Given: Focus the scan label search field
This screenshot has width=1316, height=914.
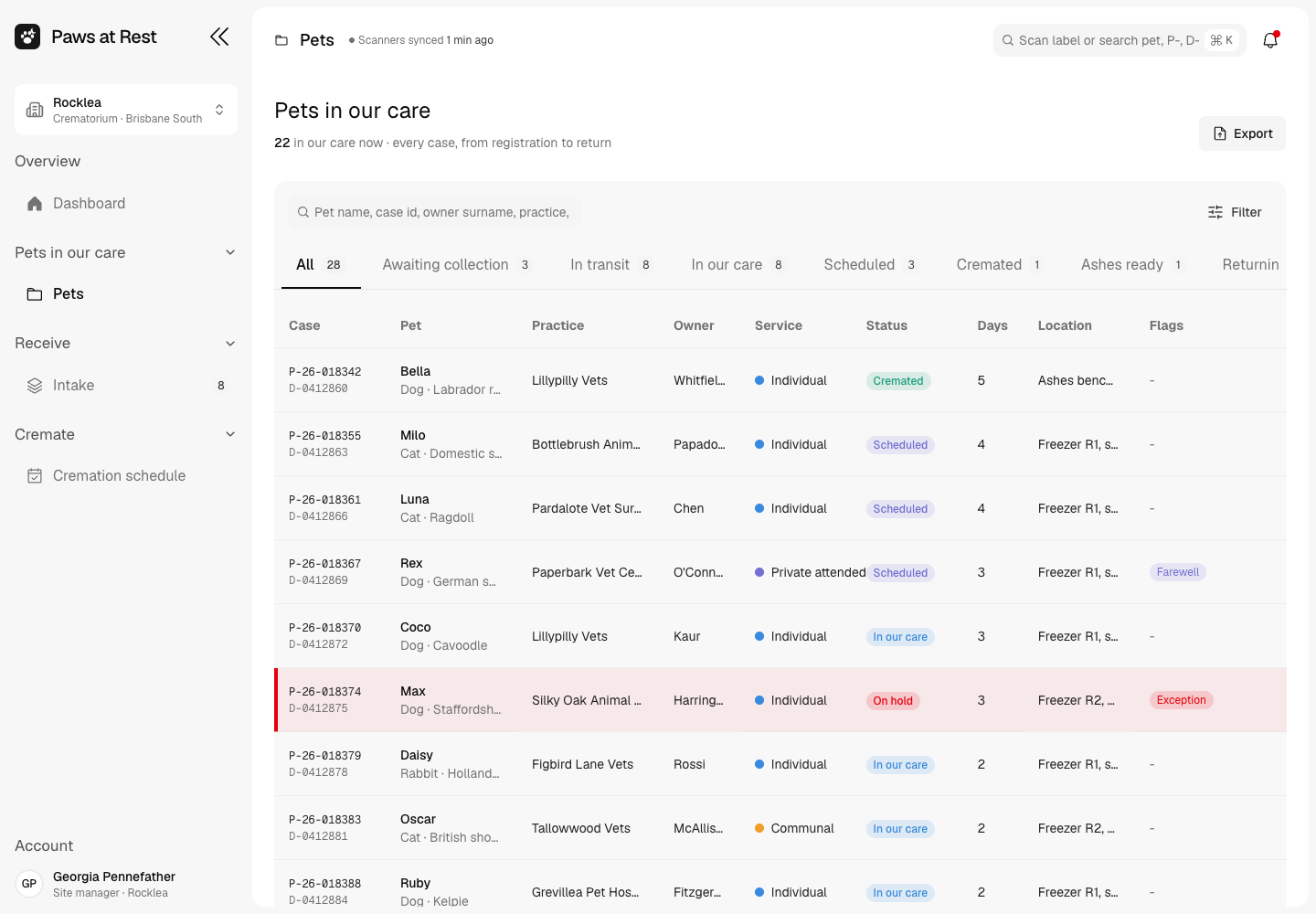Looking at the screenshot, I should point(1120,40).
